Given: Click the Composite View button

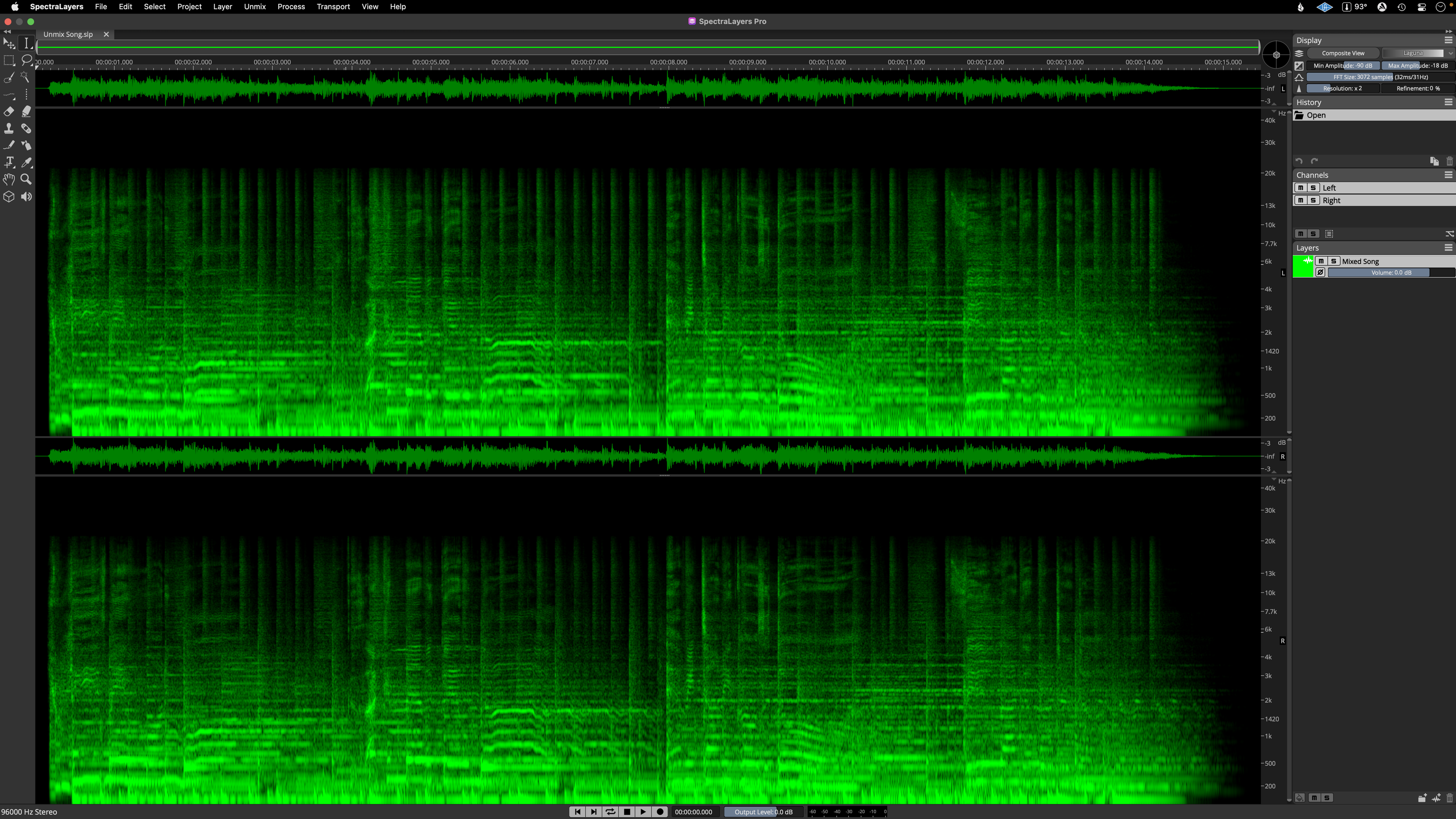Looking at the screenshot, I should pyautogui.click(x=1343, y=52).
